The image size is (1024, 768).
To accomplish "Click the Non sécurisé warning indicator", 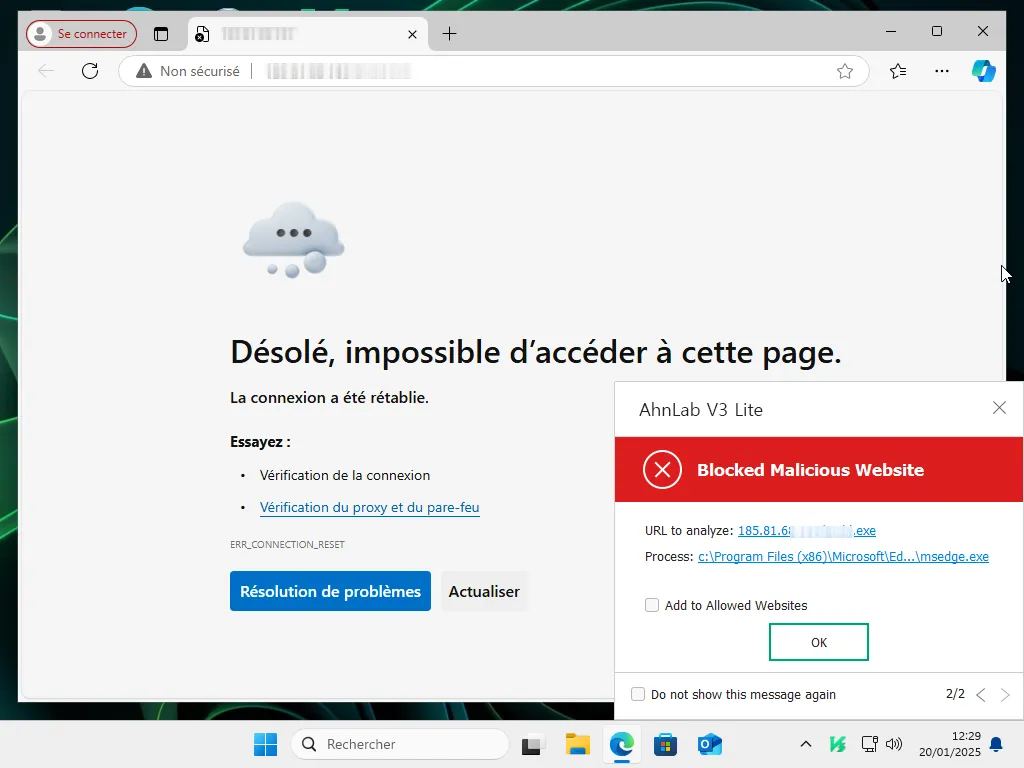I will tap(187, 71).
